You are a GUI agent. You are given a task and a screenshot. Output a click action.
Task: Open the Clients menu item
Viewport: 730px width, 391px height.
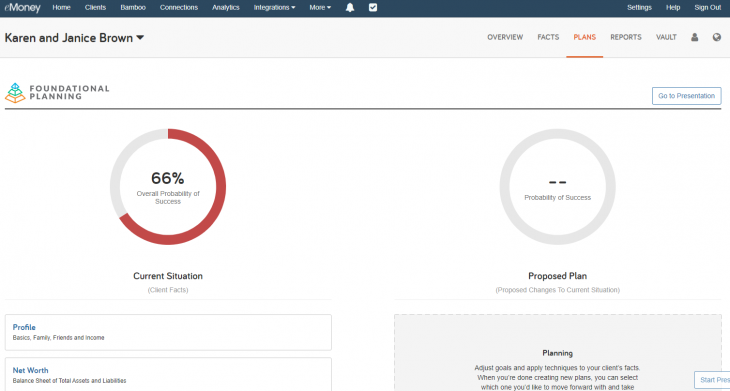click(x=95, y=7)
